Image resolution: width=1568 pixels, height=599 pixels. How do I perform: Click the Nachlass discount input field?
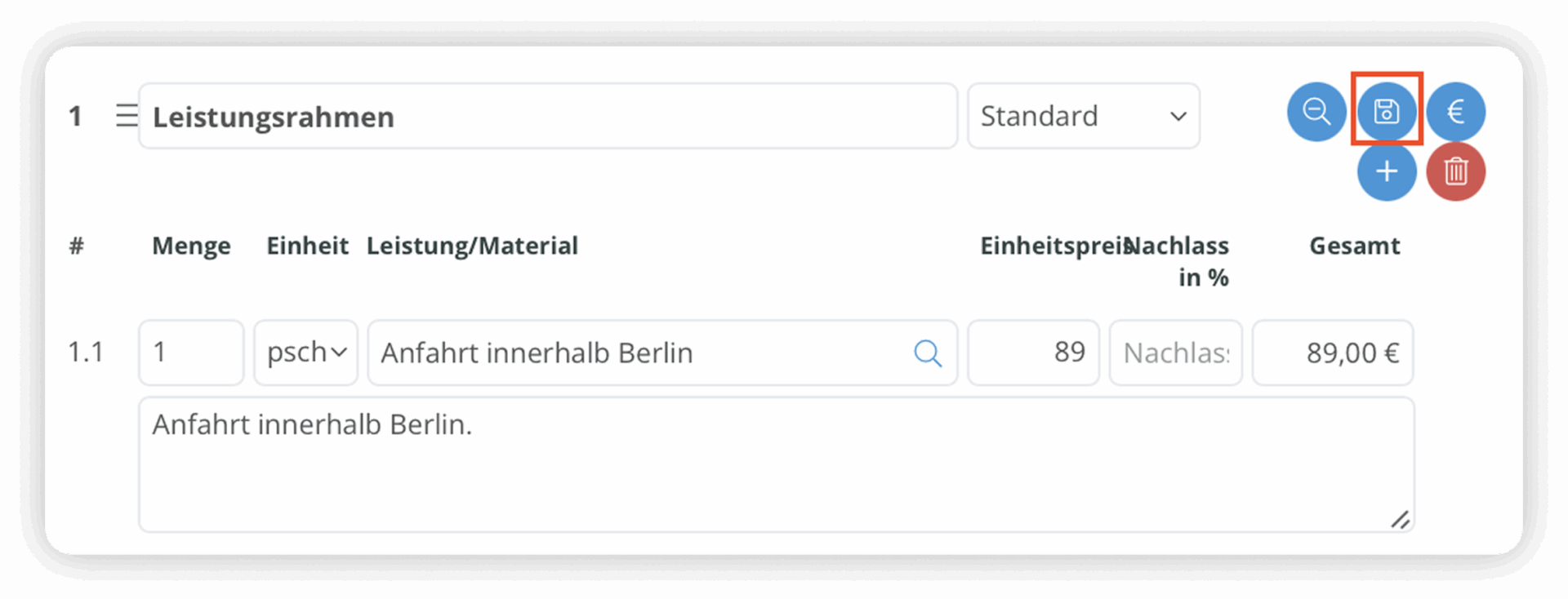[1176, 353]
